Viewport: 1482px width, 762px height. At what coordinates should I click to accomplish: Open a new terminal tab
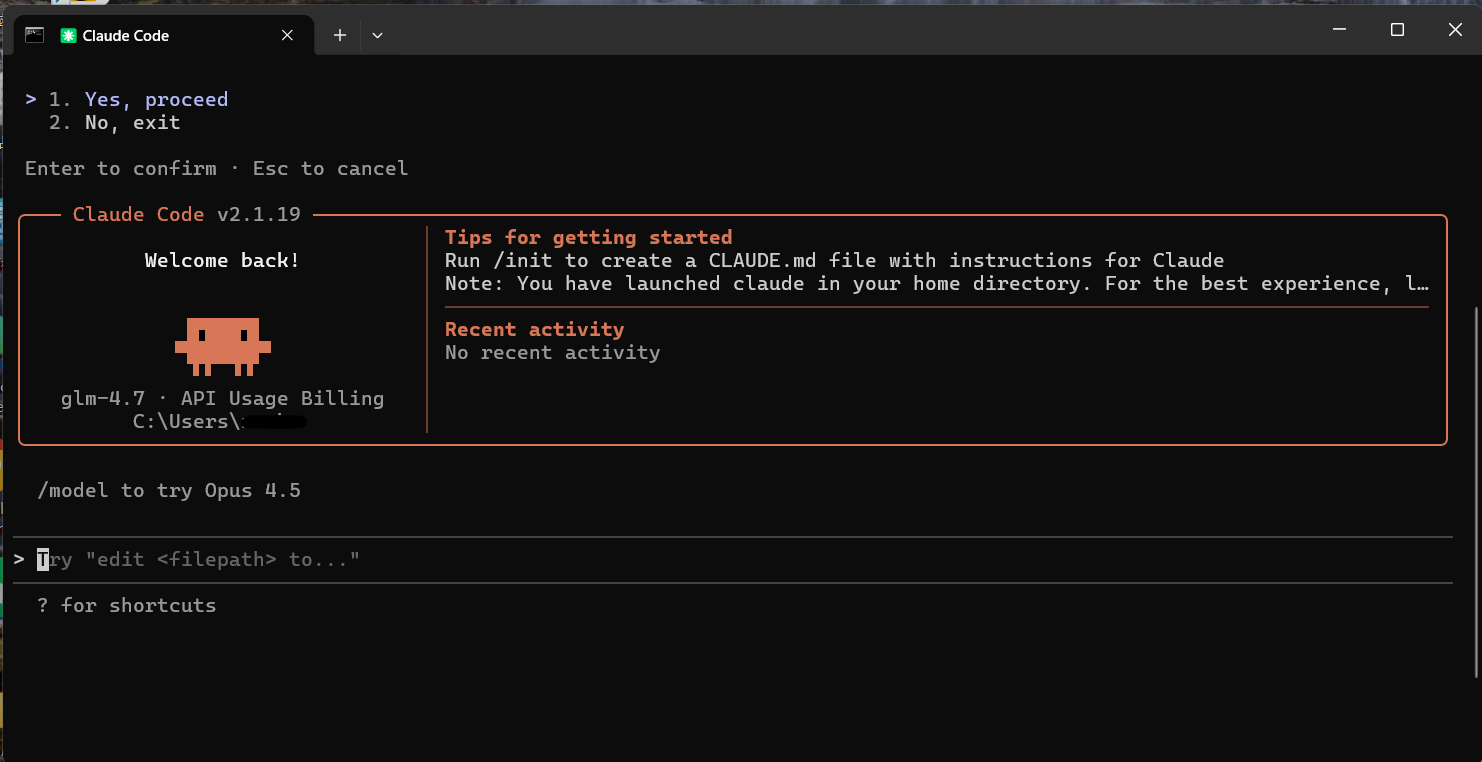[340, 35]
